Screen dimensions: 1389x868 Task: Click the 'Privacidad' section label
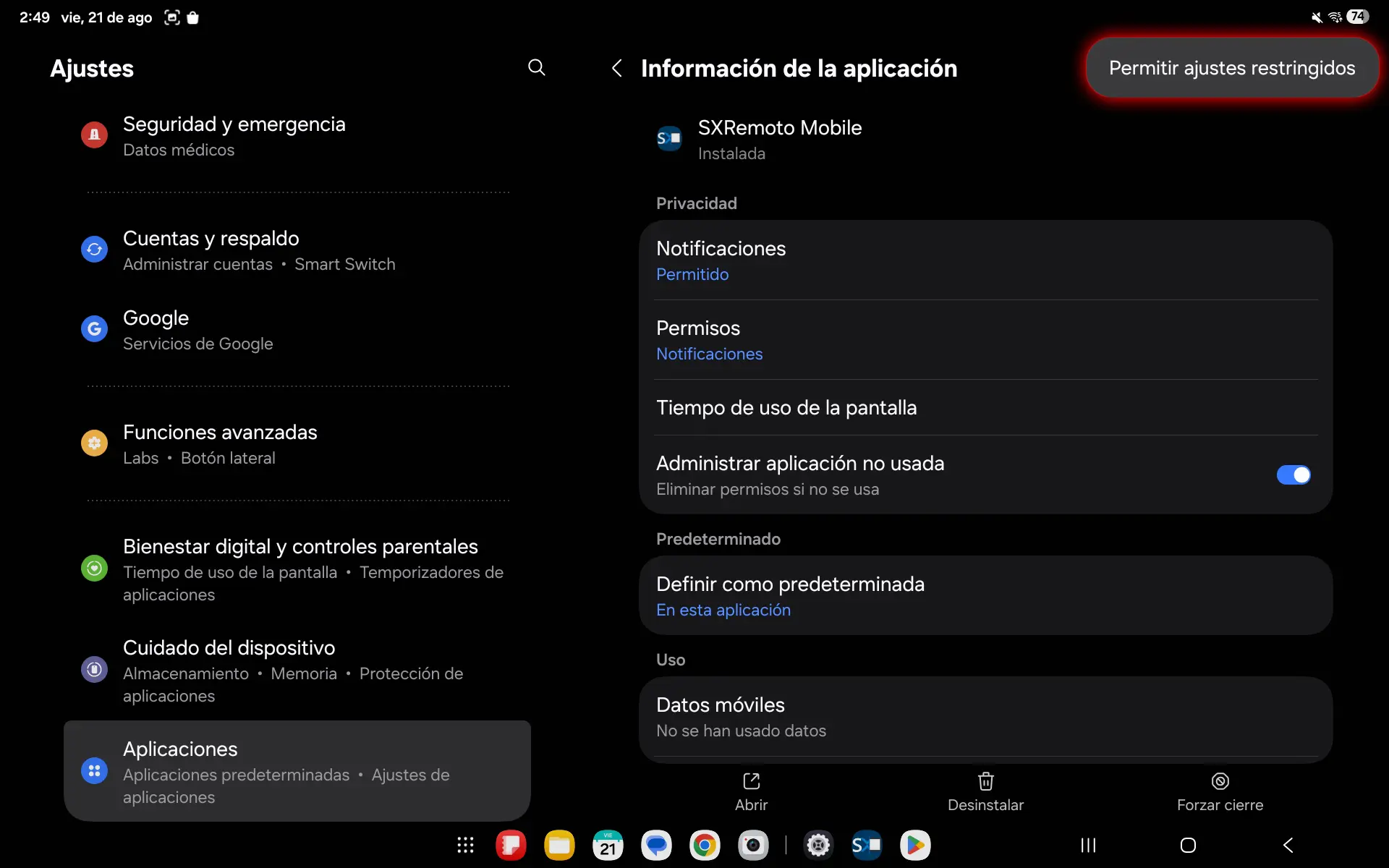pos(696,203)
